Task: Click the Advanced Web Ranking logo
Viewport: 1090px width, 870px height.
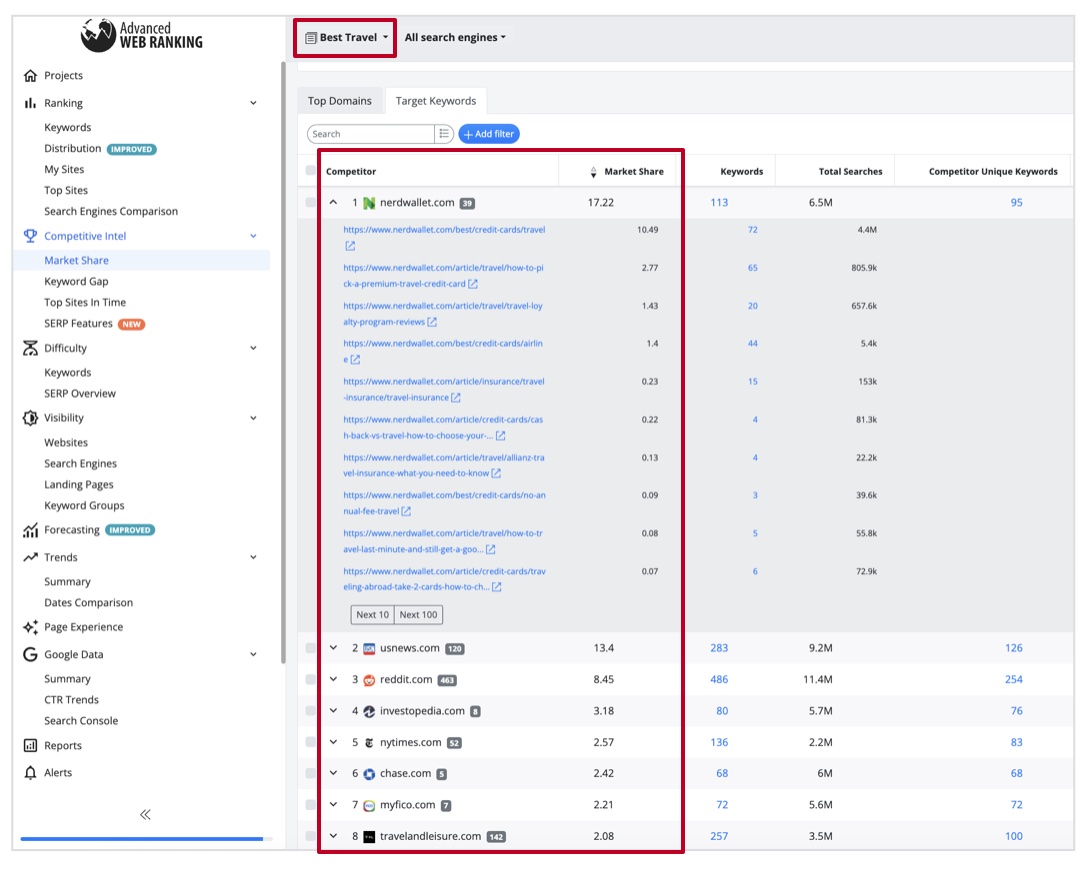Action: 142,35
